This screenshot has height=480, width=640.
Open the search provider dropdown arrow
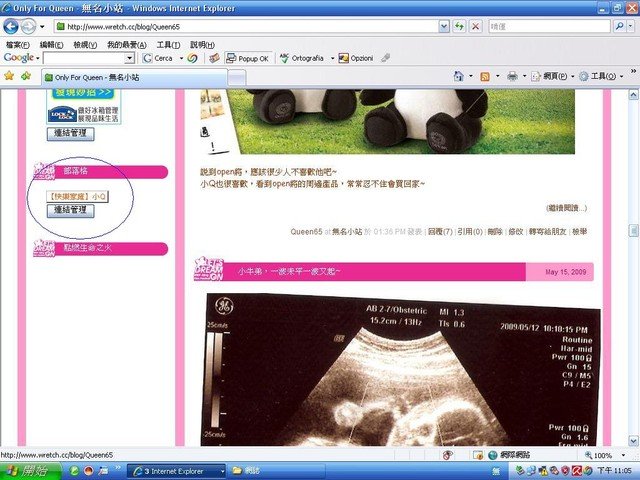click(631, 27)
